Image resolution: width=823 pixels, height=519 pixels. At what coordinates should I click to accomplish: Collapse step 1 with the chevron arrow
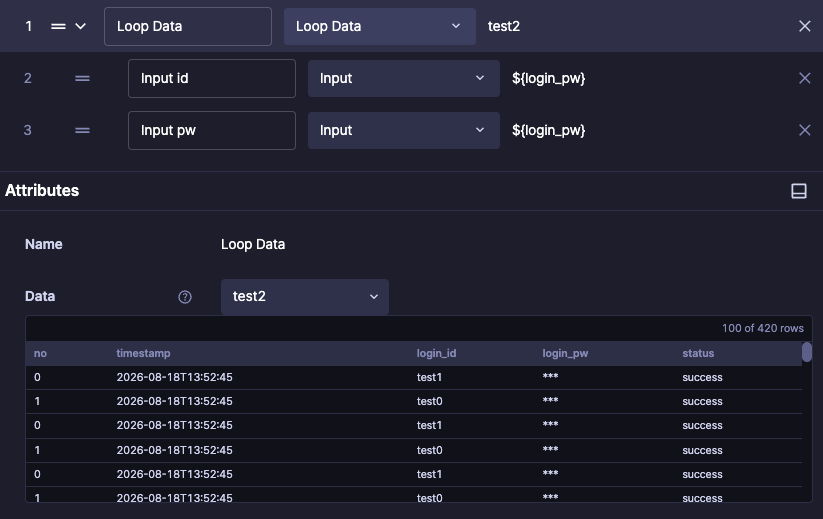click(x=80, y=26)
